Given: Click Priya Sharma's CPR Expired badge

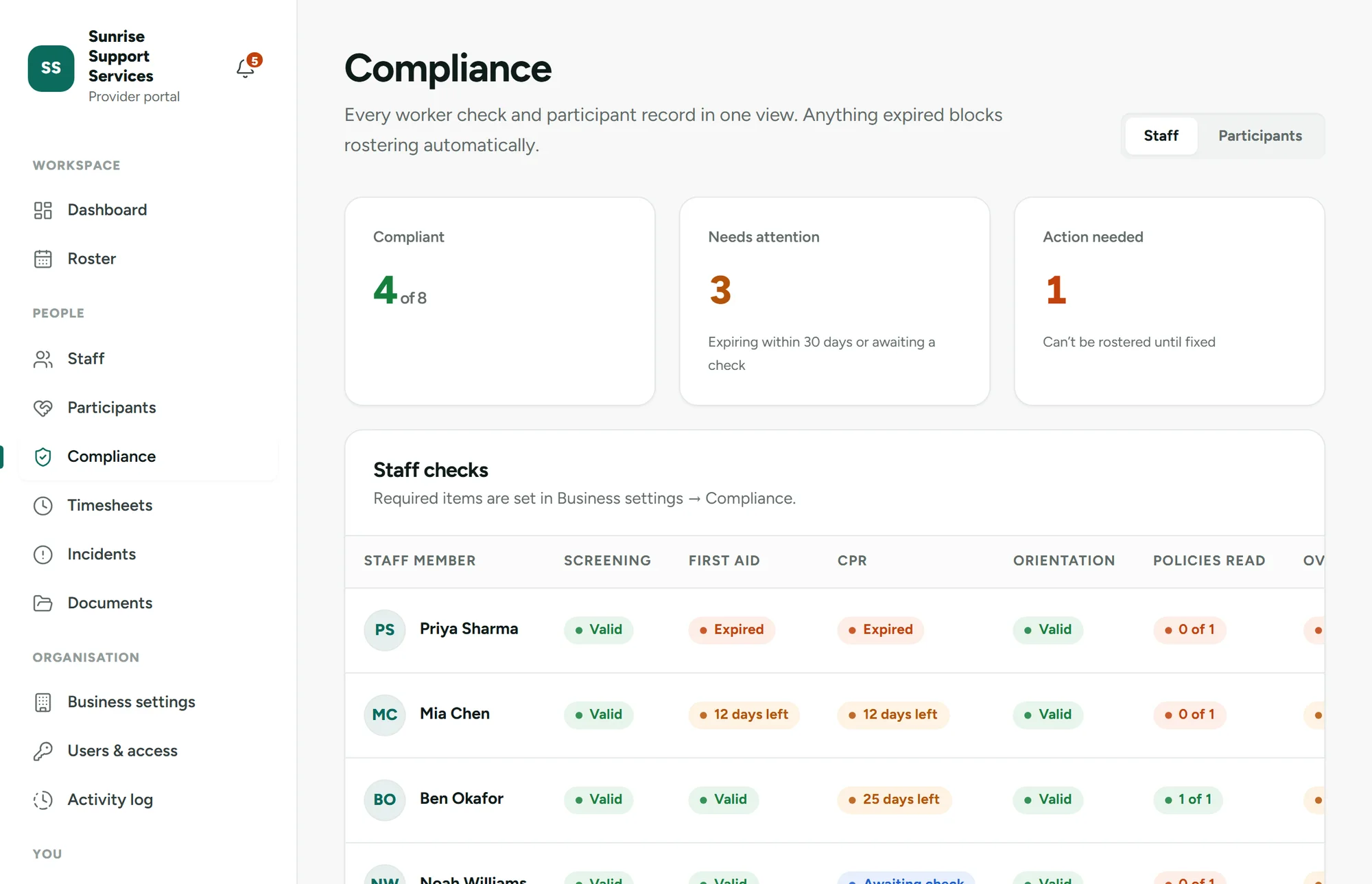Looking at the screenshot, I should (x=880, y=630).
